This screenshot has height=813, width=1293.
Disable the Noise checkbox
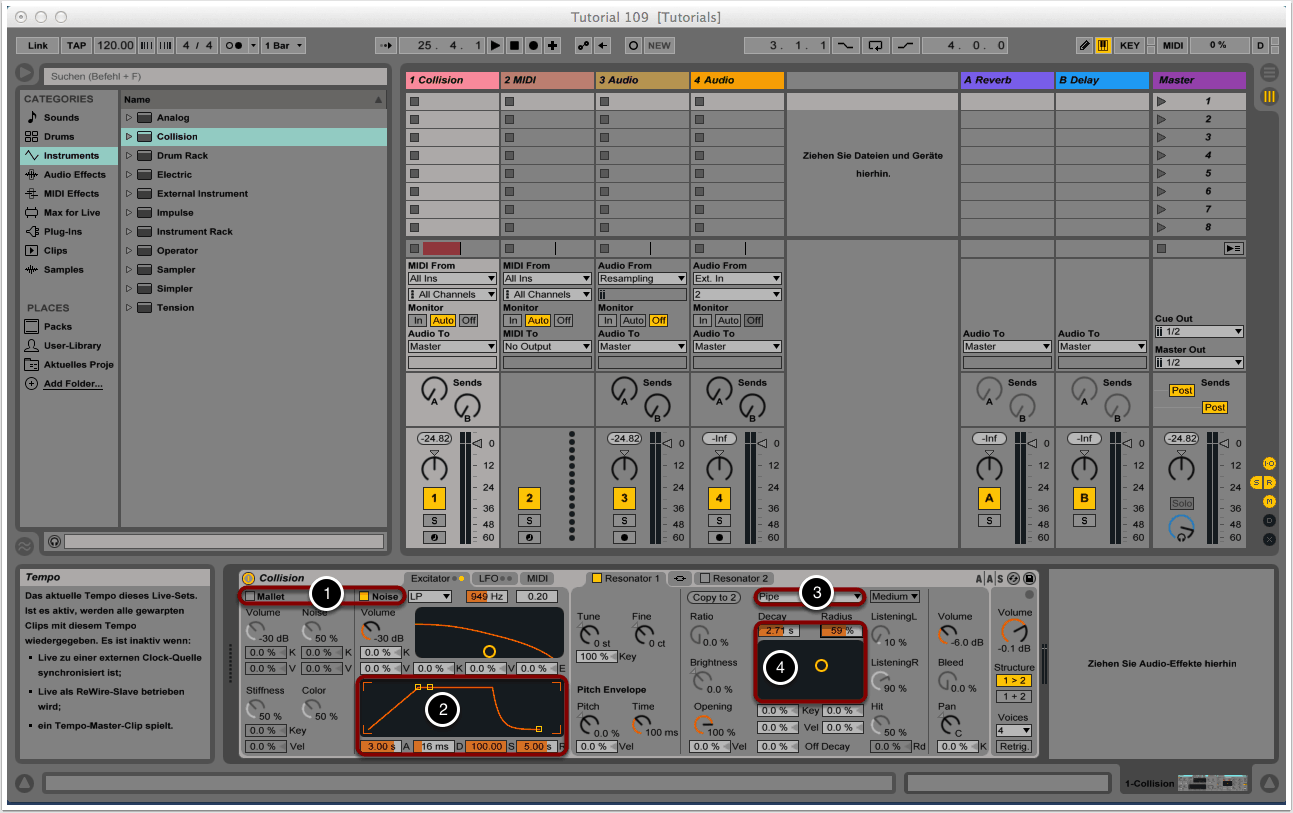tap(364, 597)
